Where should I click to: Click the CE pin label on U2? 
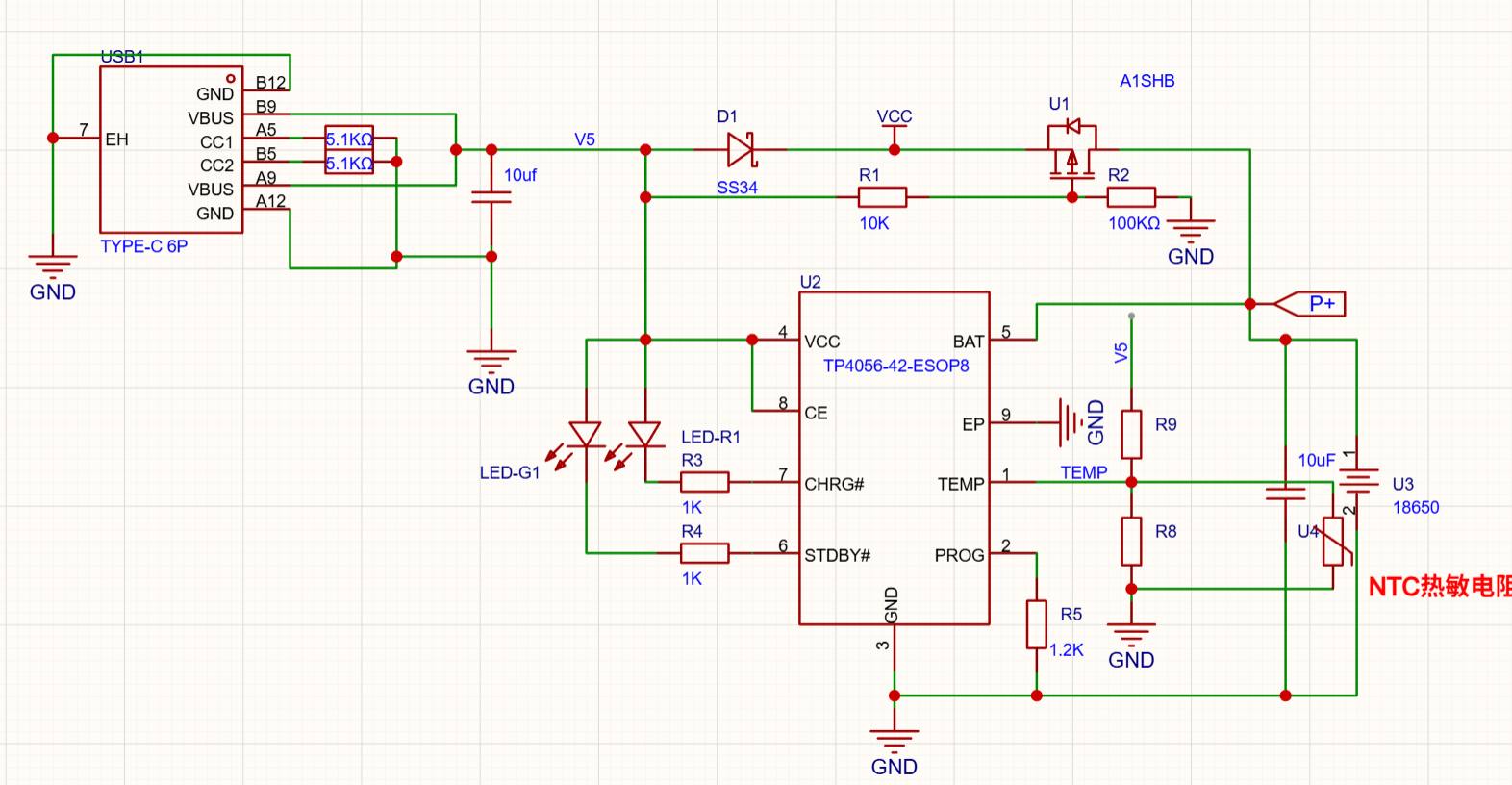coord(816,413)
